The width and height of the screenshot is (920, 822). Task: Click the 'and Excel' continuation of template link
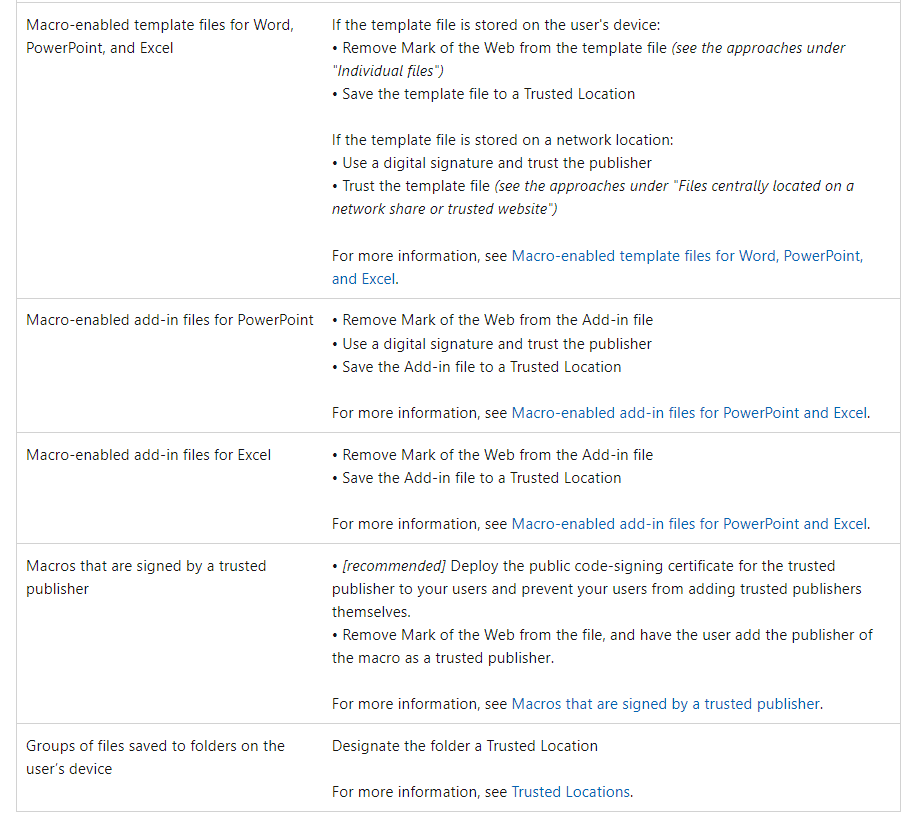(x=363, y=279)
